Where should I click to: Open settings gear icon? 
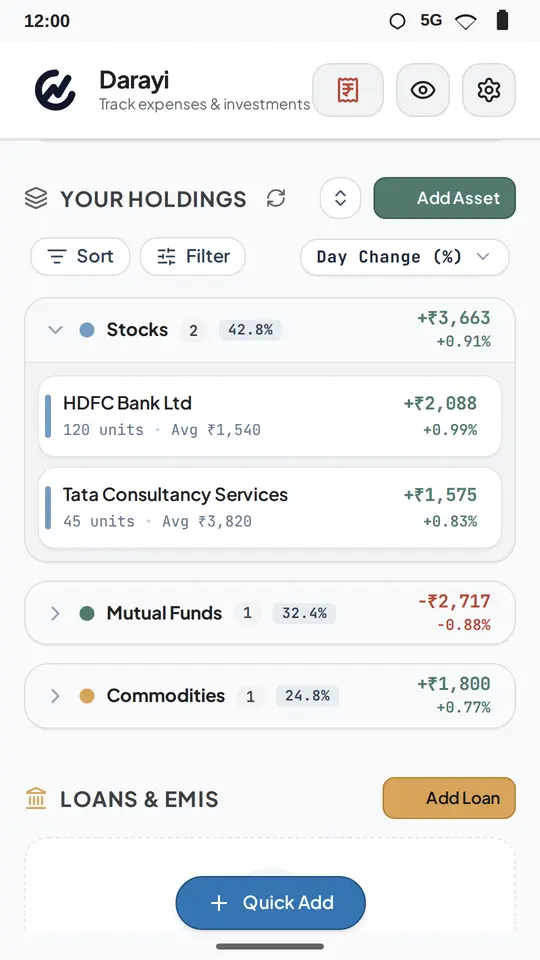[x=489, y=90]
